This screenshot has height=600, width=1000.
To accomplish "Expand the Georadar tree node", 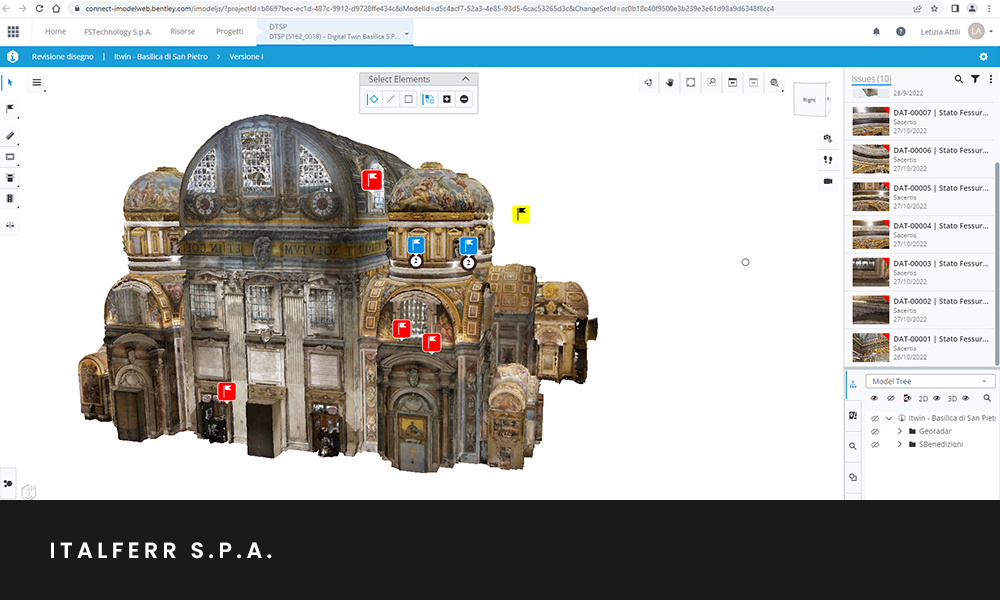I will click(x=899, y=431).
